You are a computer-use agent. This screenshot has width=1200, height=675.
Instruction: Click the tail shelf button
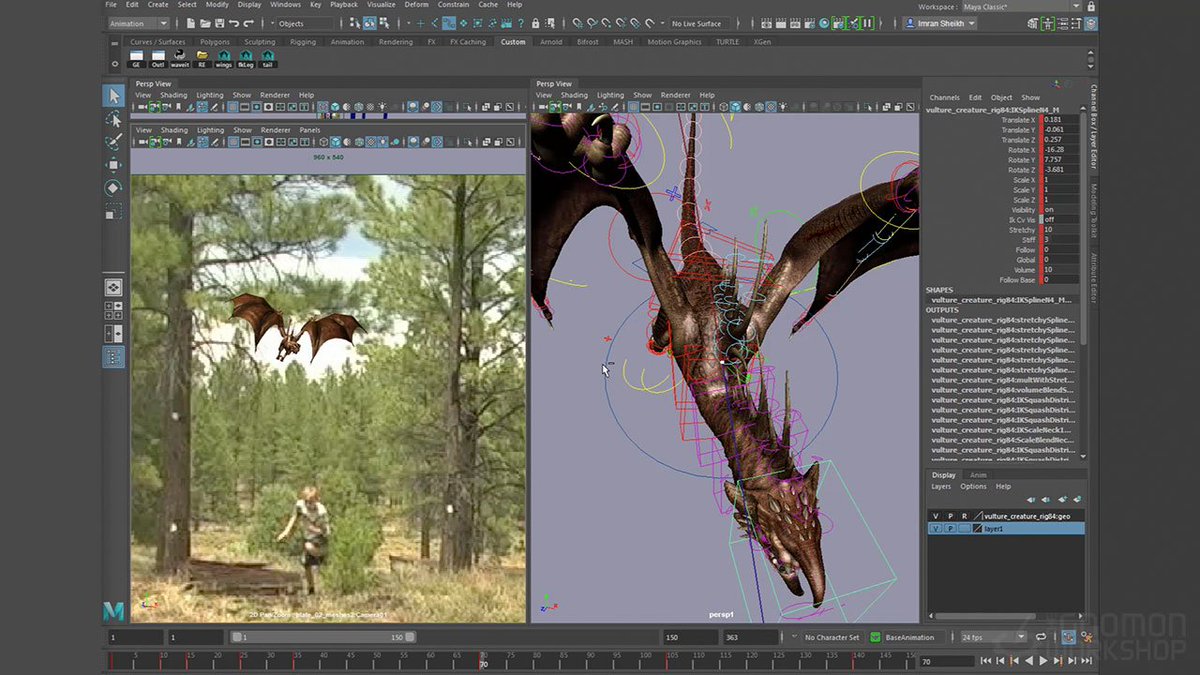tap(268, 58)
